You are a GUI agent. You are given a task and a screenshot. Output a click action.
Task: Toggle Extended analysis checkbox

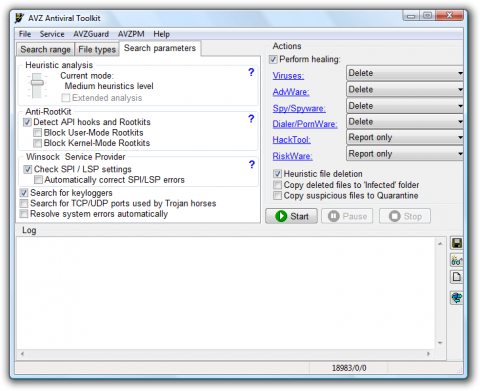pyautogui.click(x=66, y=98)
